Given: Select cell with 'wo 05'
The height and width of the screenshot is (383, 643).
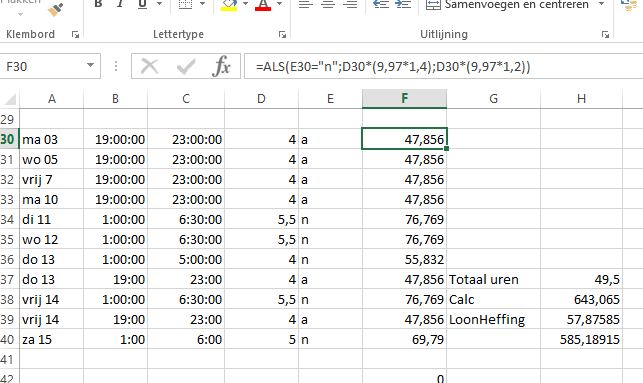Looking at the screenshot, I should tap(52, 160).
